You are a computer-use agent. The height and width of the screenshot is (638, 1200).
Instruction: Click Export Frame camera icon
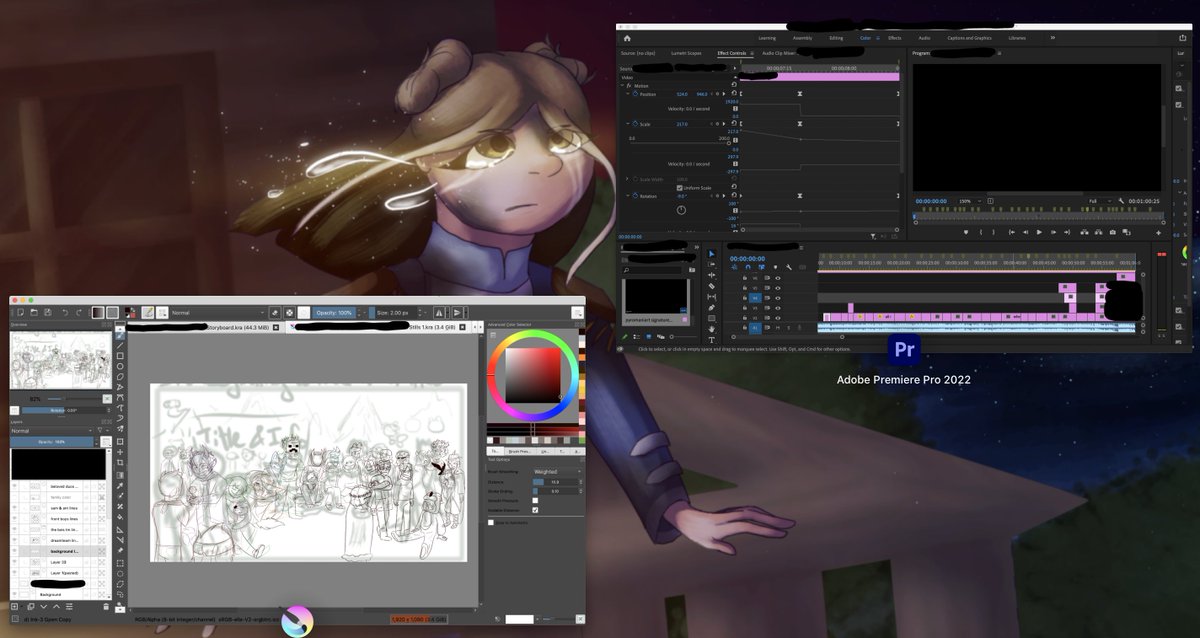click(x=1112, y=232)
